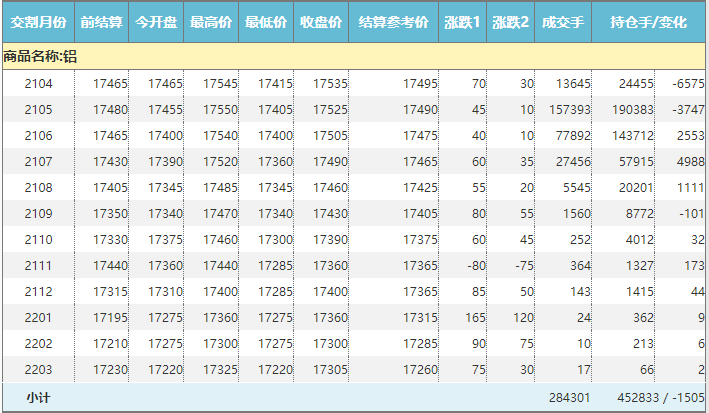Click the 结算参考价 column header
Screen dimensions: 709x413
tap(393, 22)
